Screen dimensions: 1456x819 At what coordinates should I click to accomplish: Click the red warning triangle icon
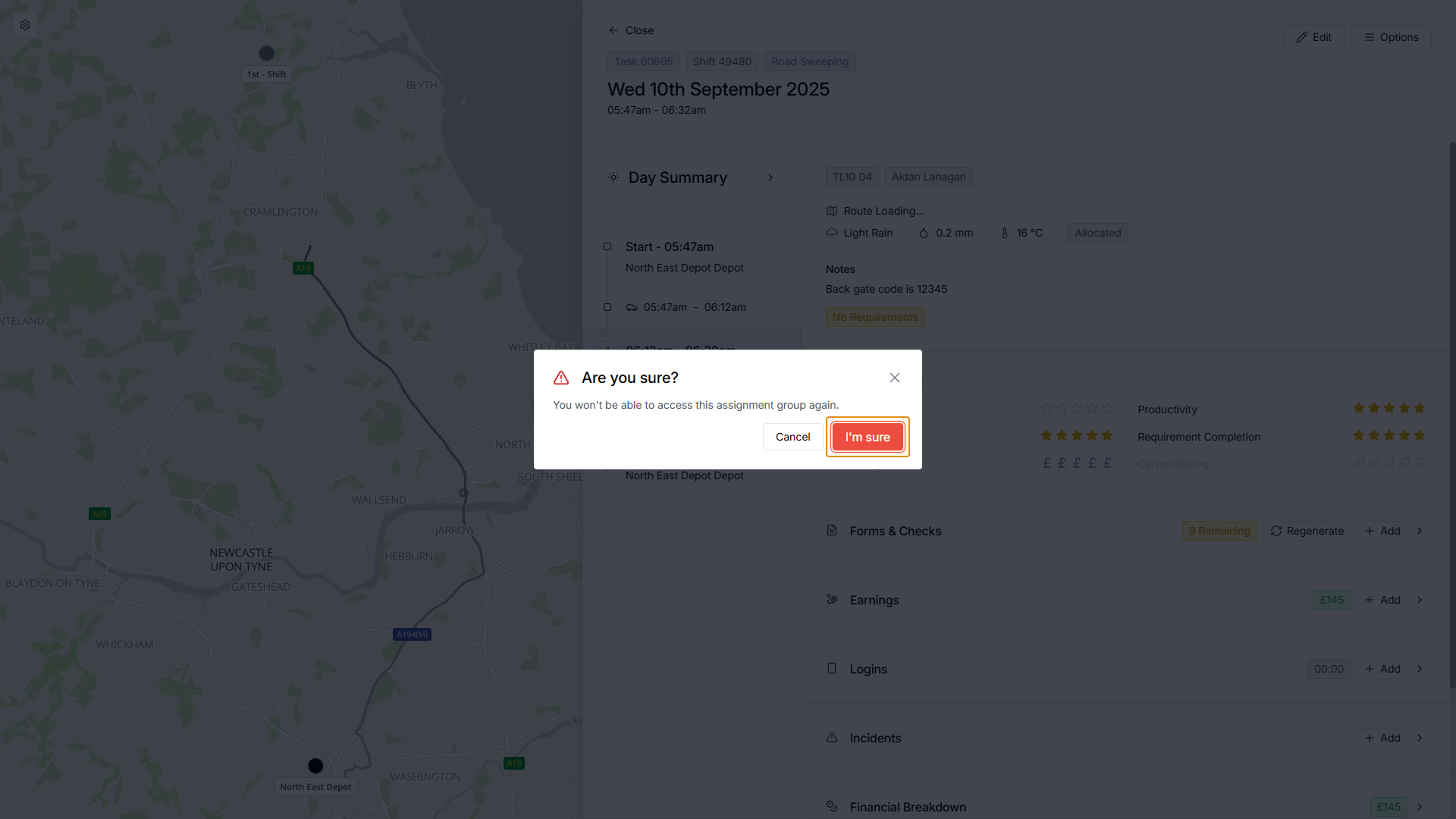pos(561,378)
